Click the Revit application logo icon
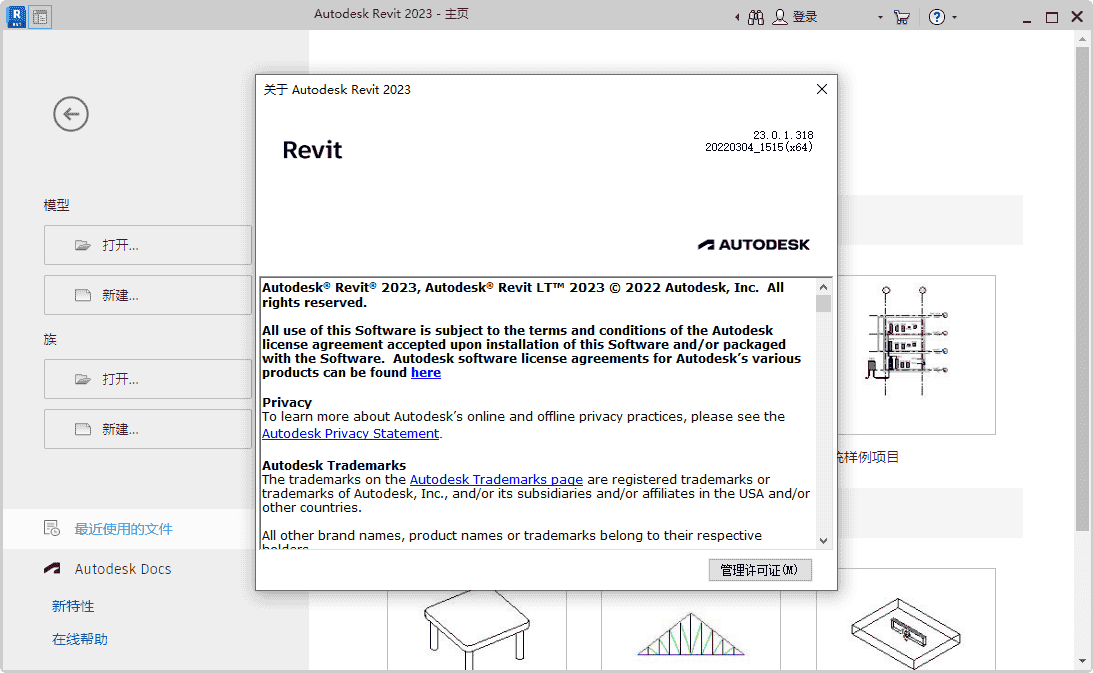 (15, 16)
